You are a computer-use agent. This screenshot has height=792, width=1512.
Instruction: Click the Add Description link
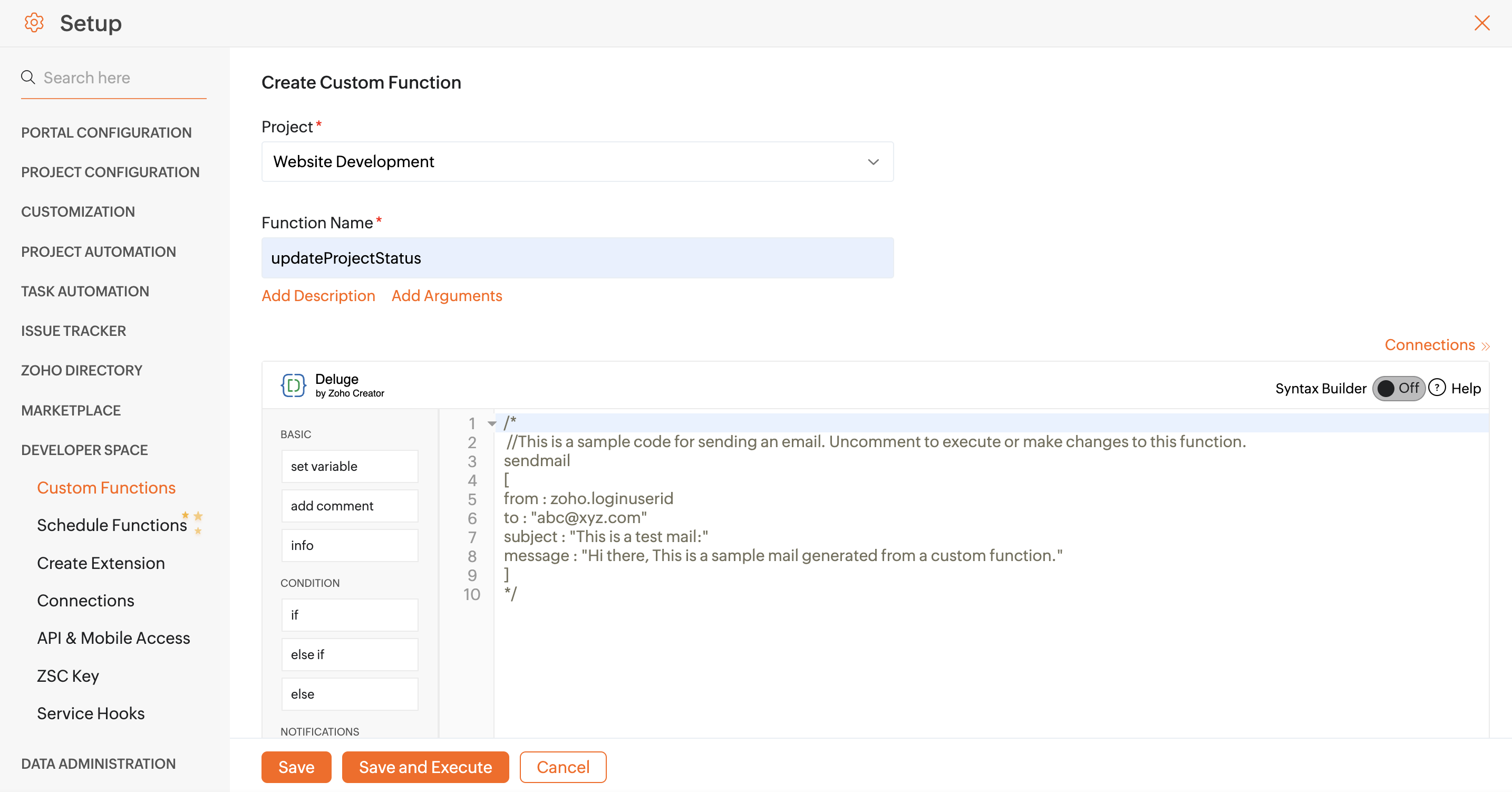[318, 295]
